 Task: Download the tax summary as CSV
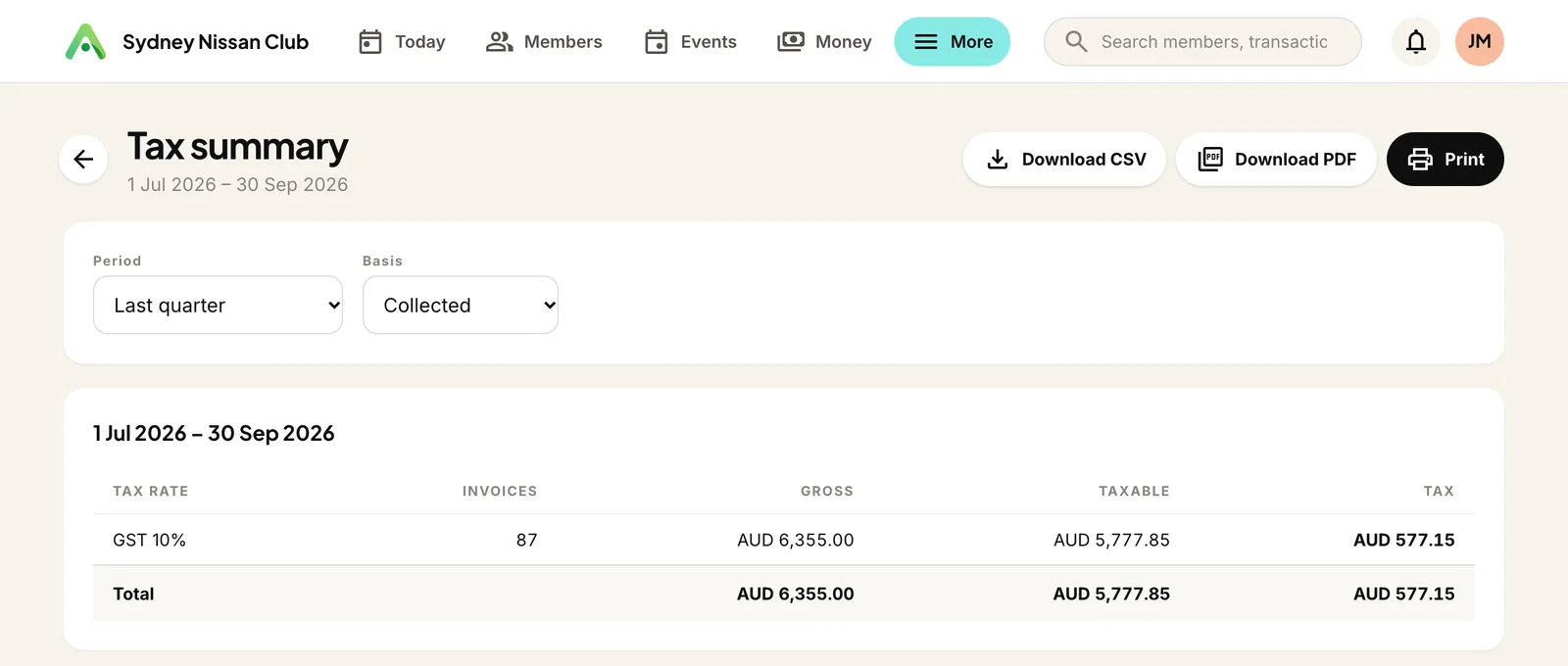click(x=1064, y=159)
